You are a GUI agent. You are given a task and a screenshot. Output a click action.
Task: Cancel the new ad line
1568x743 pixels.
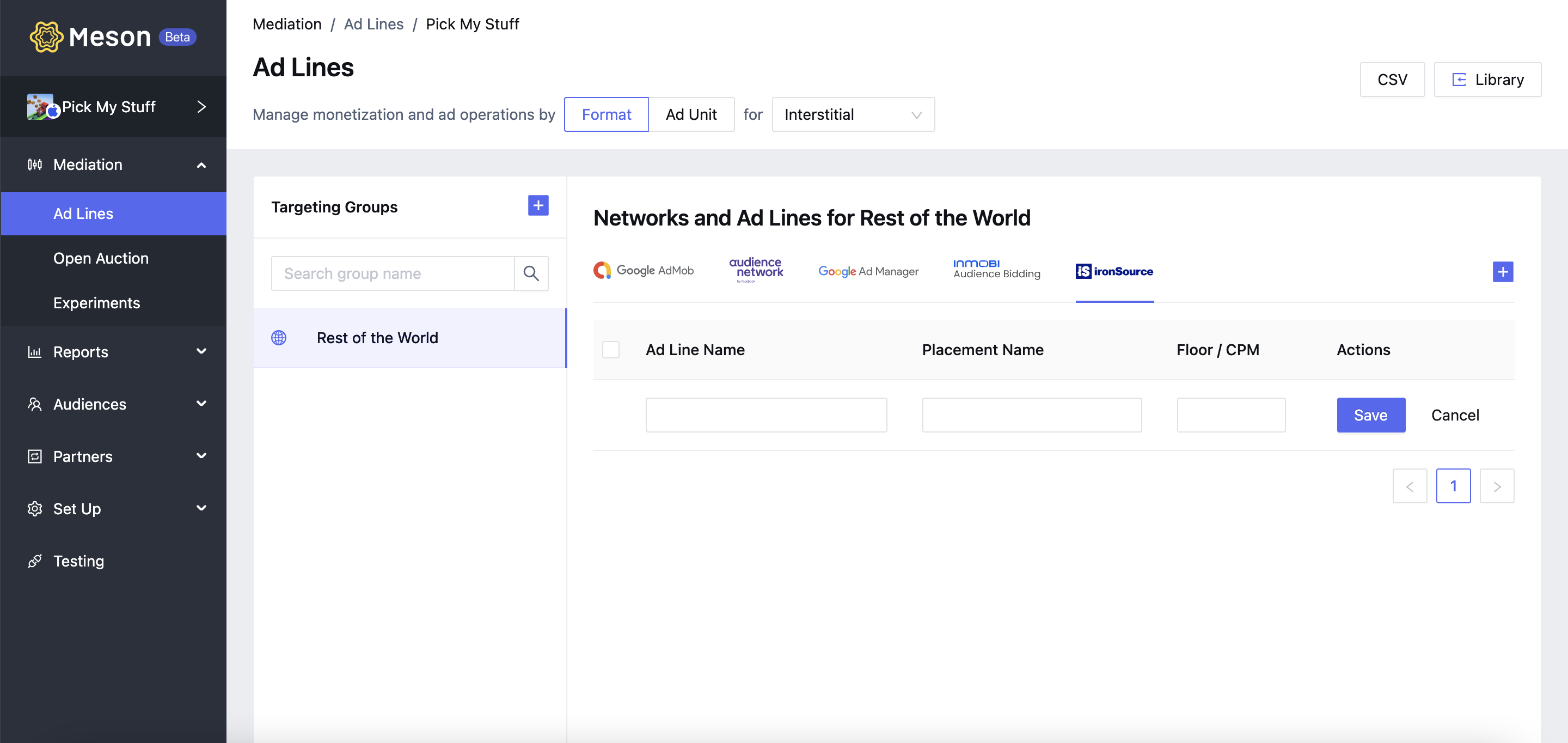pyautogui.click(x=1455, y=415)
